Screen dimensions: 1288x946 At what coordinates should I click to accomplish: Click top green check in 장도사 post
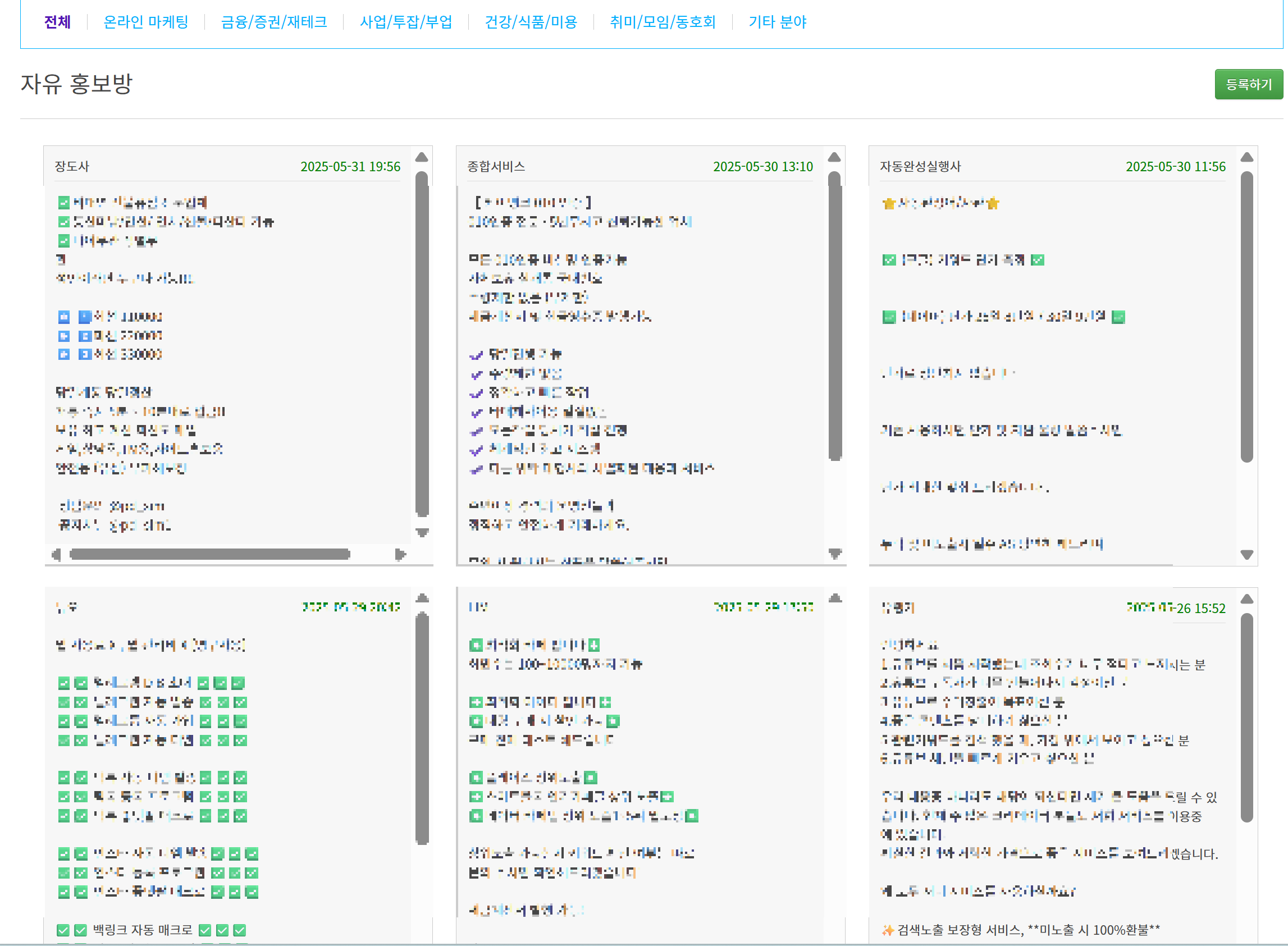click(x=63, y=202)
